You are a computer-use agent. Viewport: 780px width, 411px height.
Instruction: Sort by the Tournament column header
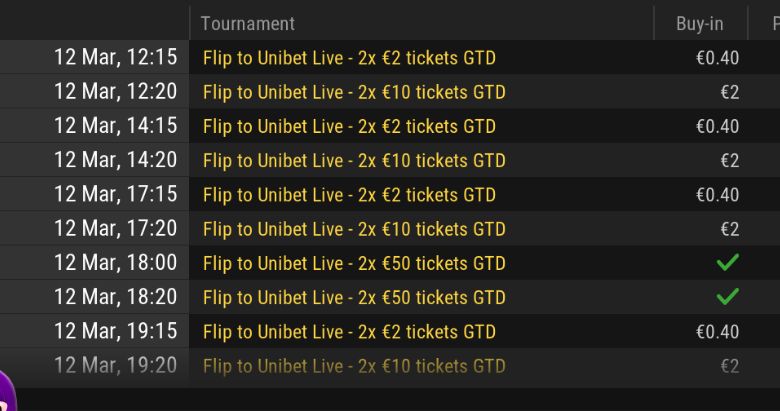coord(248,23)
